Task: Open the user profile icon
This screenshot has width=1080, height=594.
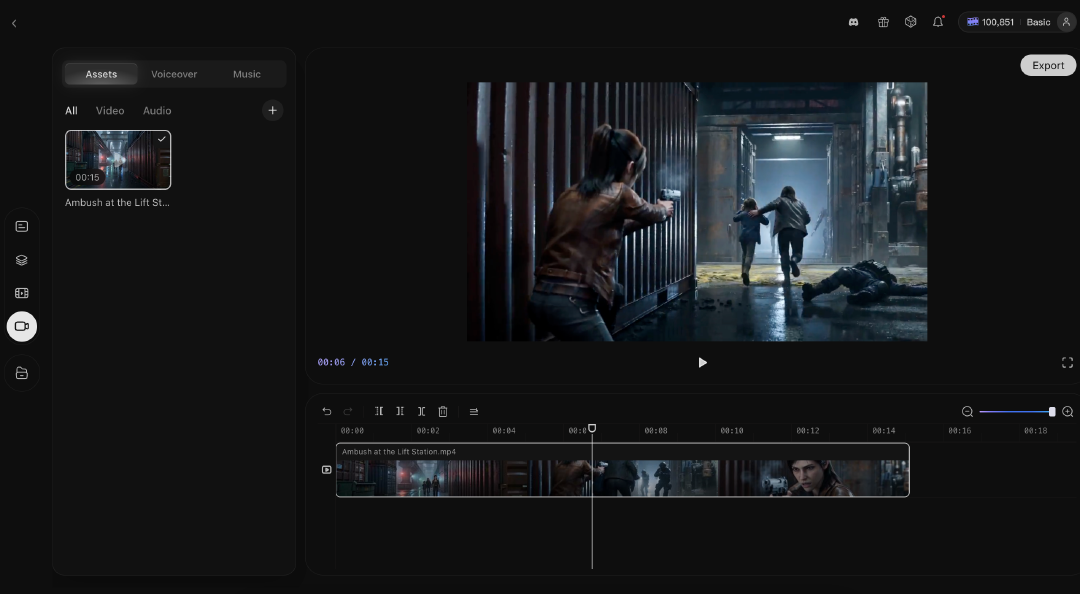Action: [x=1066, y=22]
